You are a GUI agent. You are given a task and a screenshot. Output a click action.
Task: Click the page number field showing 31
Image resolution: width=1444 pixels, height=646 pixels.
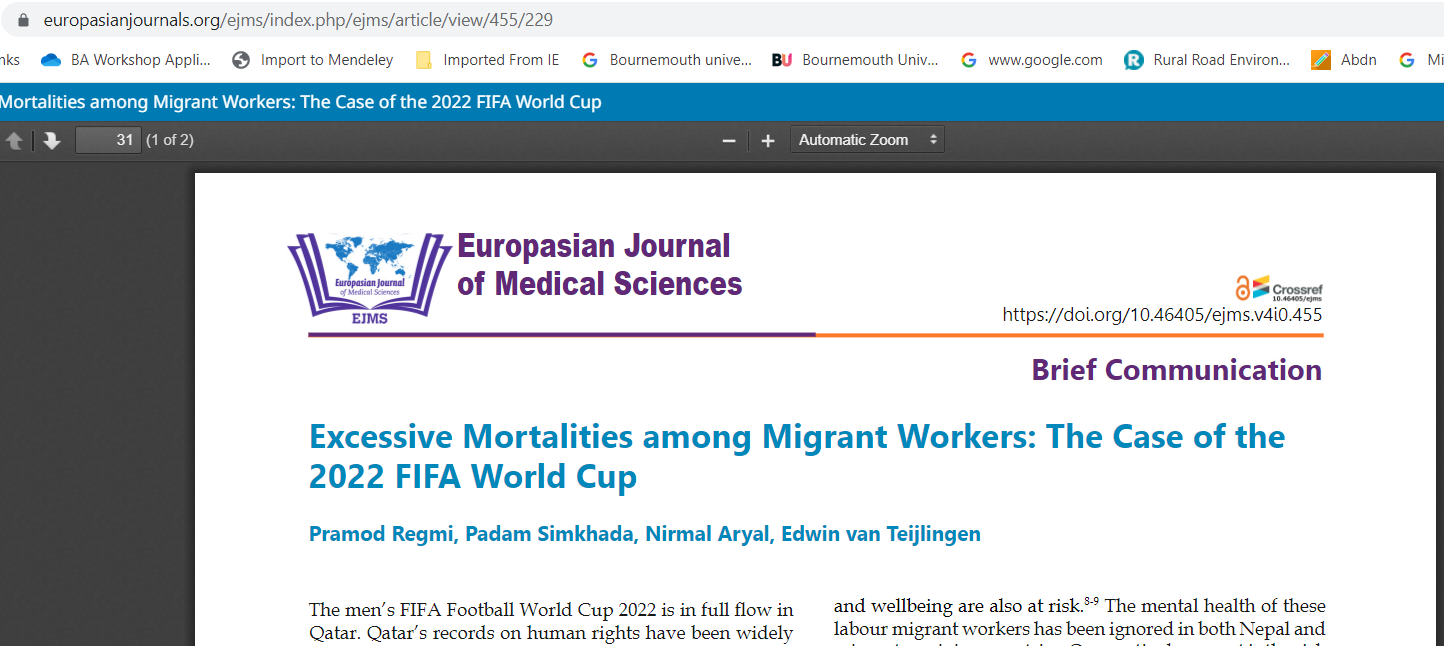click(x=108, y=140)
